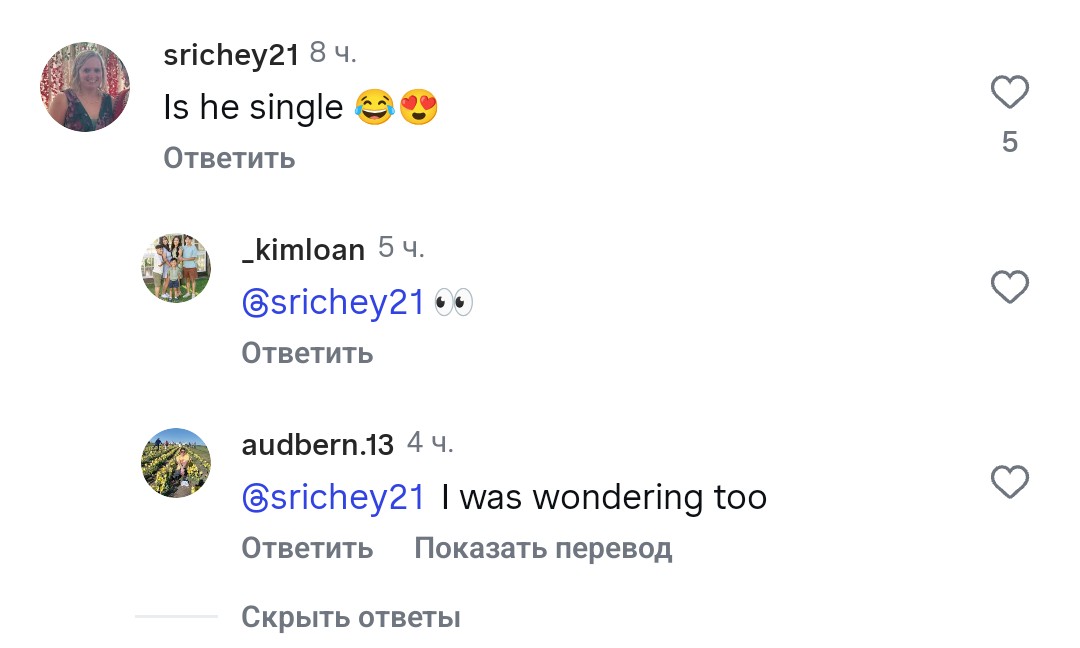The width and height of the screenshot is (1080, 648).
Task: Like _kimloan's eyes emoji reply
Action: 1009,288
